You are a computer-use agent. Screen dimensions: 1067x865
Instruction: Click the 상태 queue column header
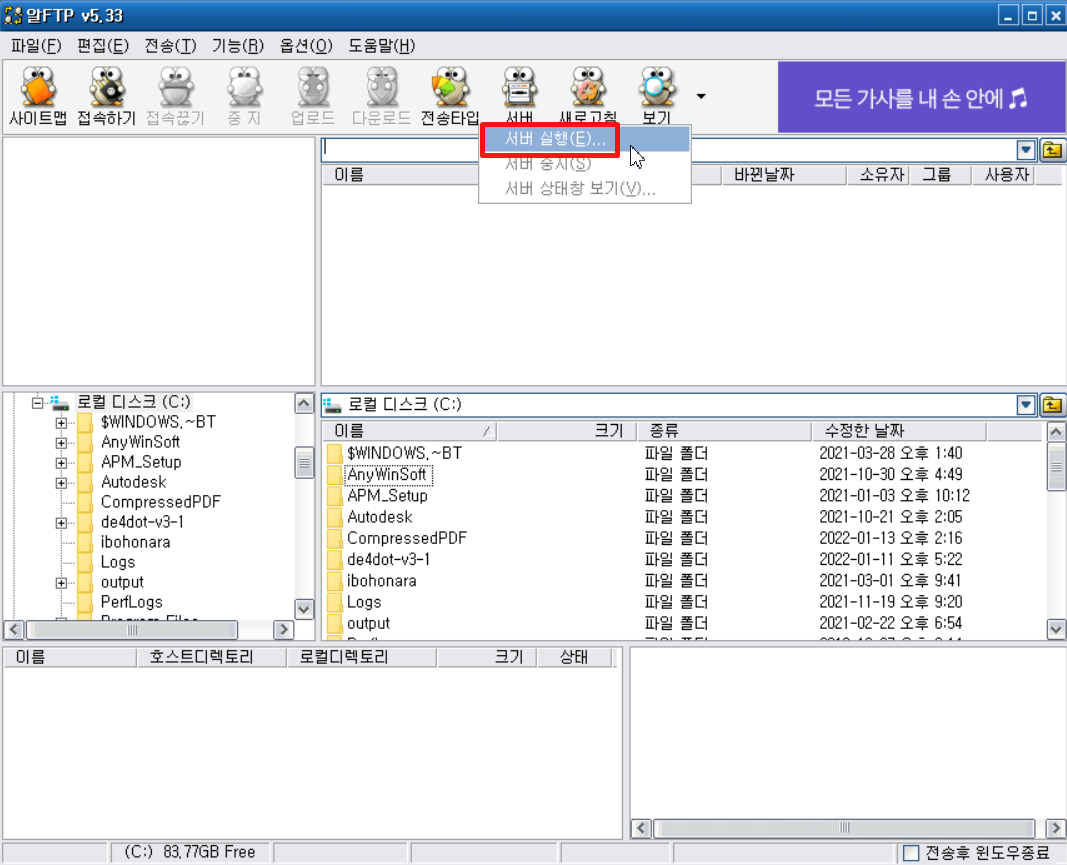point(575,657)
